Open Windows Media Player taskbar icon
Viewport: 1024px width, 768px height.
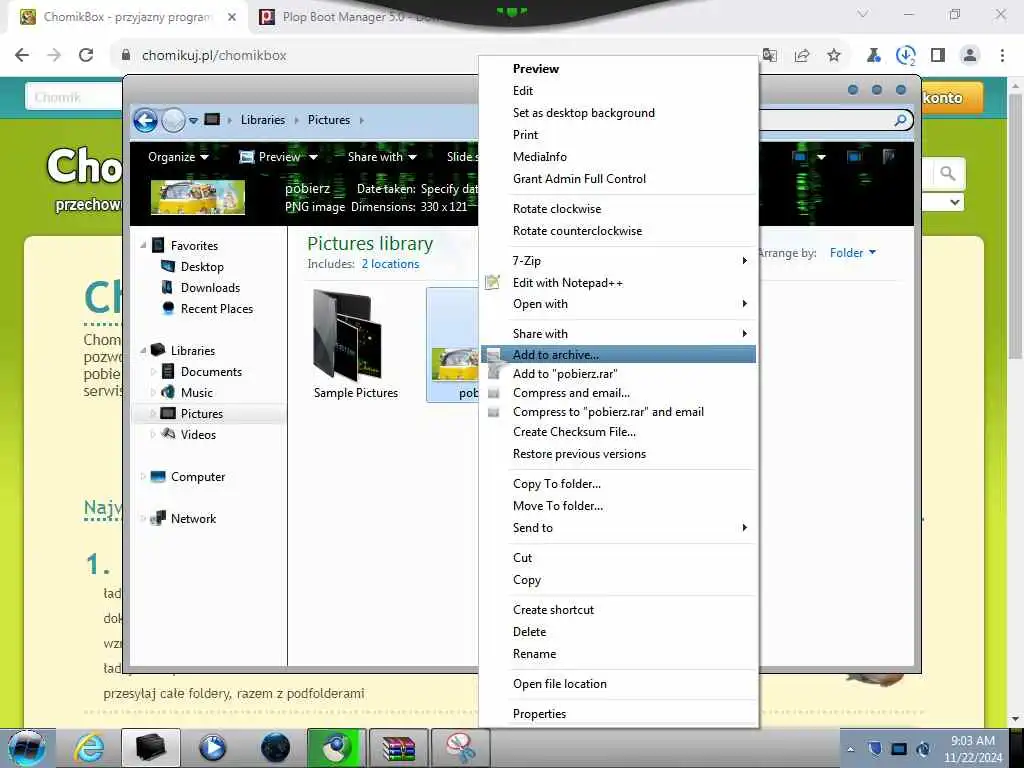pyautogui.click(x=212, y=748)
